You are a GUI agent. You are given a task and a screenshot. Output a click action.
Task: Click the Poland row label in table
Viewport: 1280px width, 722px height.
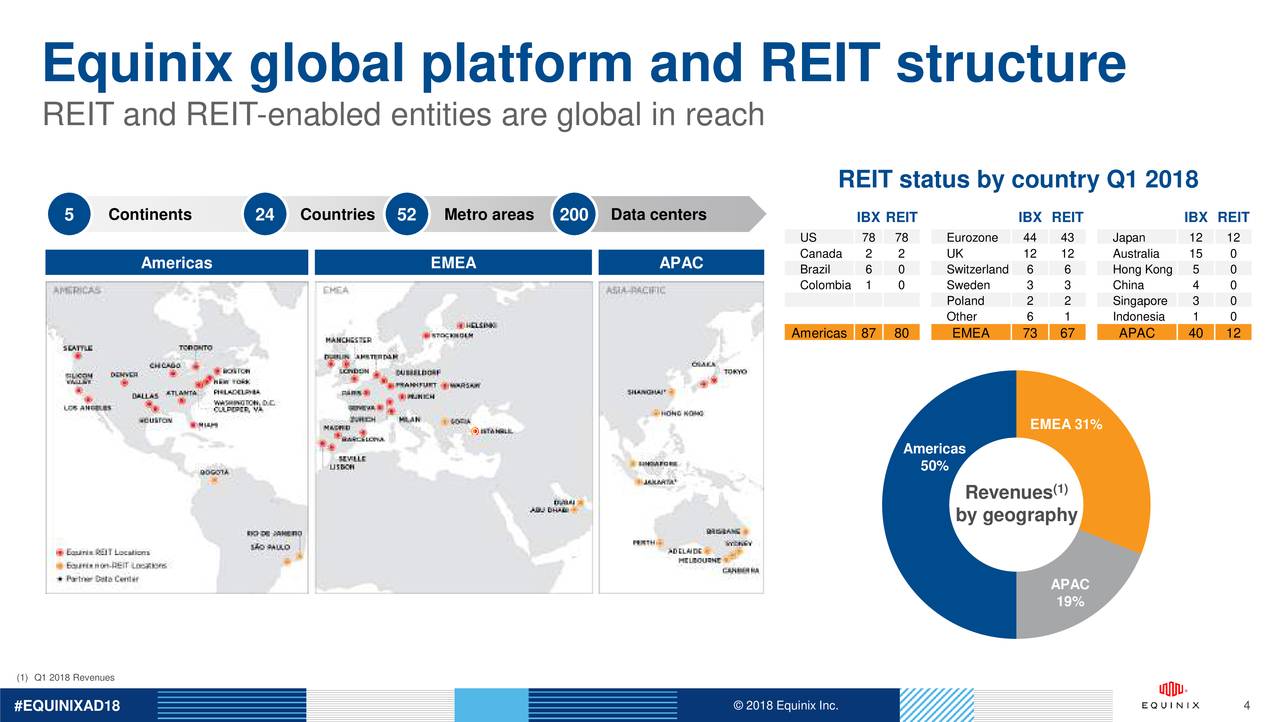[x=965, y=301]
